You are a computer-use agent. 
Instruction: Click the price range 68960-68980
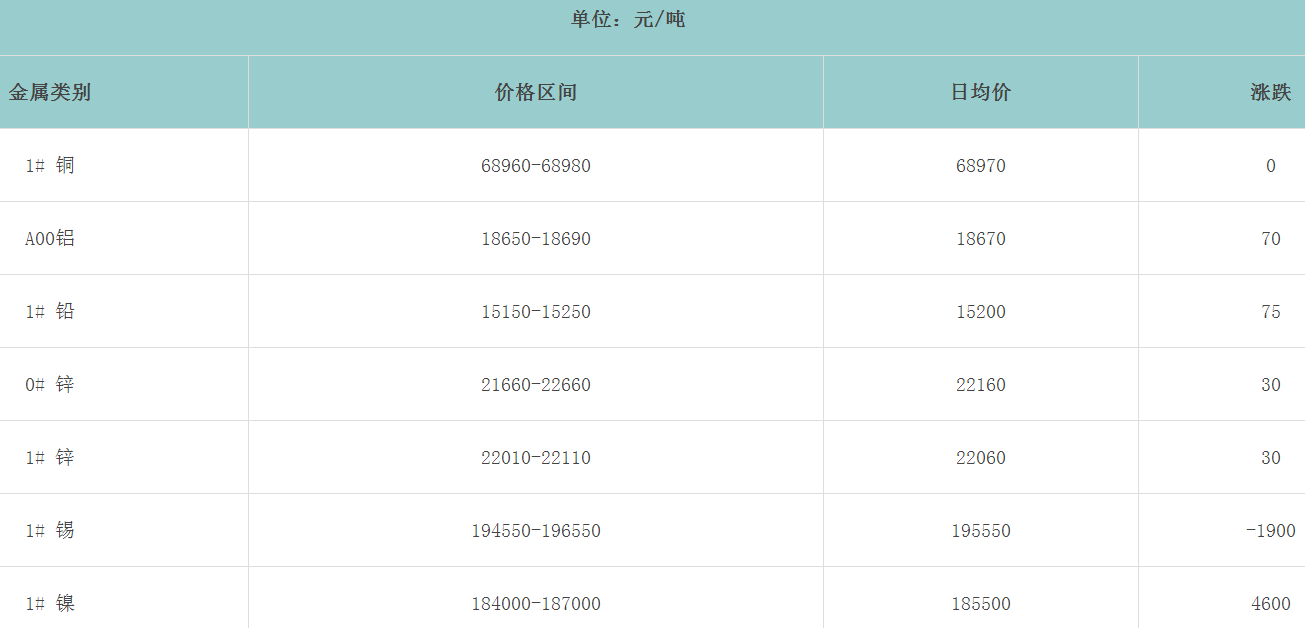[536, 166]
